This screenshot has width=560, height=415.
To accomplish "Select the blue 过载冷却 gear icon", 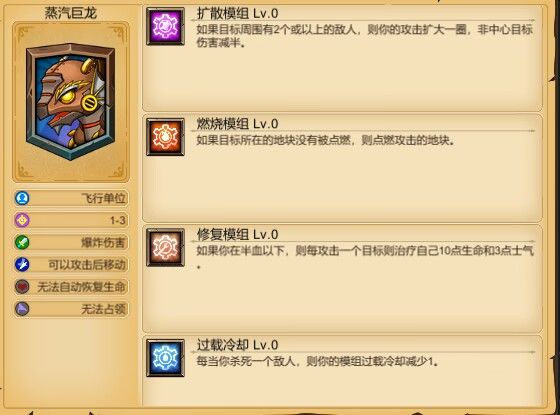I will 165,358.
